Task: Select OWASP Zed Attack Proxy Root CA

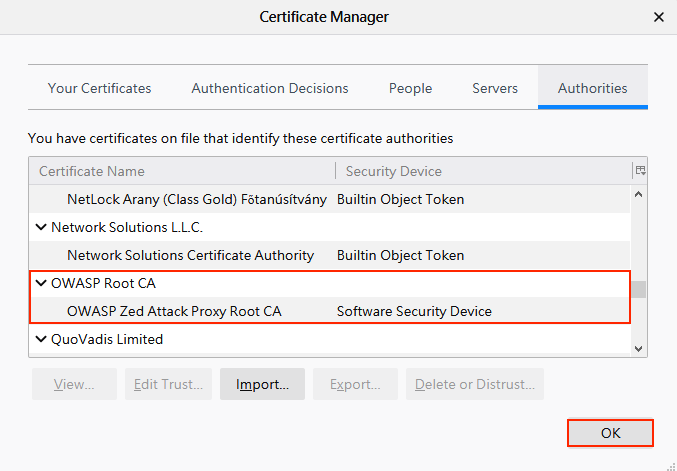Action: (174, 311)
